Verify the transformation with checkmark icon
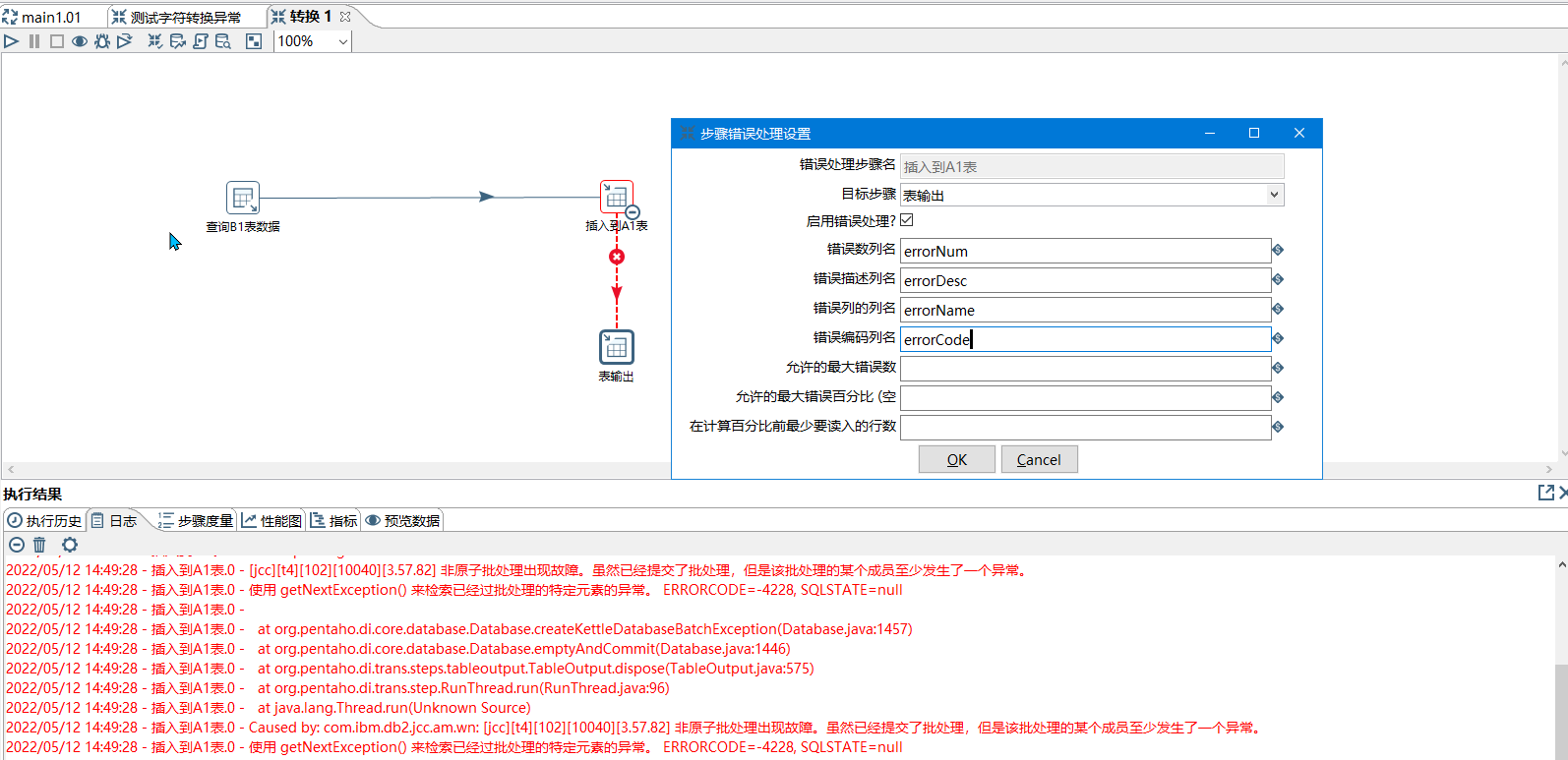This screenshot has width=1568, height=760. [x=155, y=41]
